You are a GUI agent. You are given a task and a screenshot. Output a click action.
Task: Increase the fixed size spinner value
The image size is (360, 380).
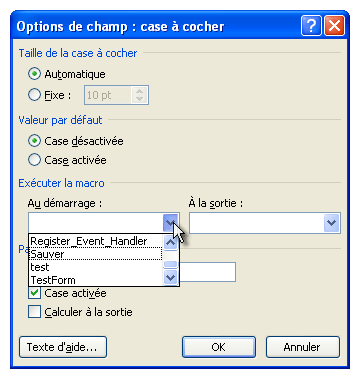tap(139, 91)
